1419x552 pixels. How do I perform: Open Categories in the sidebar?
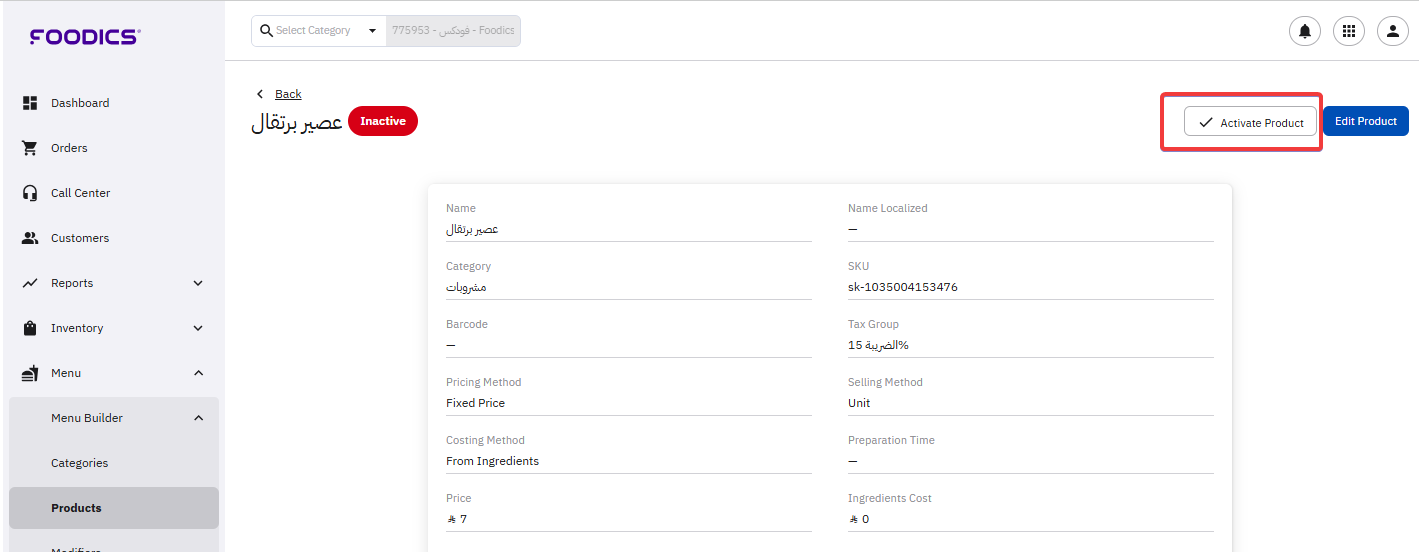(79, 463)
